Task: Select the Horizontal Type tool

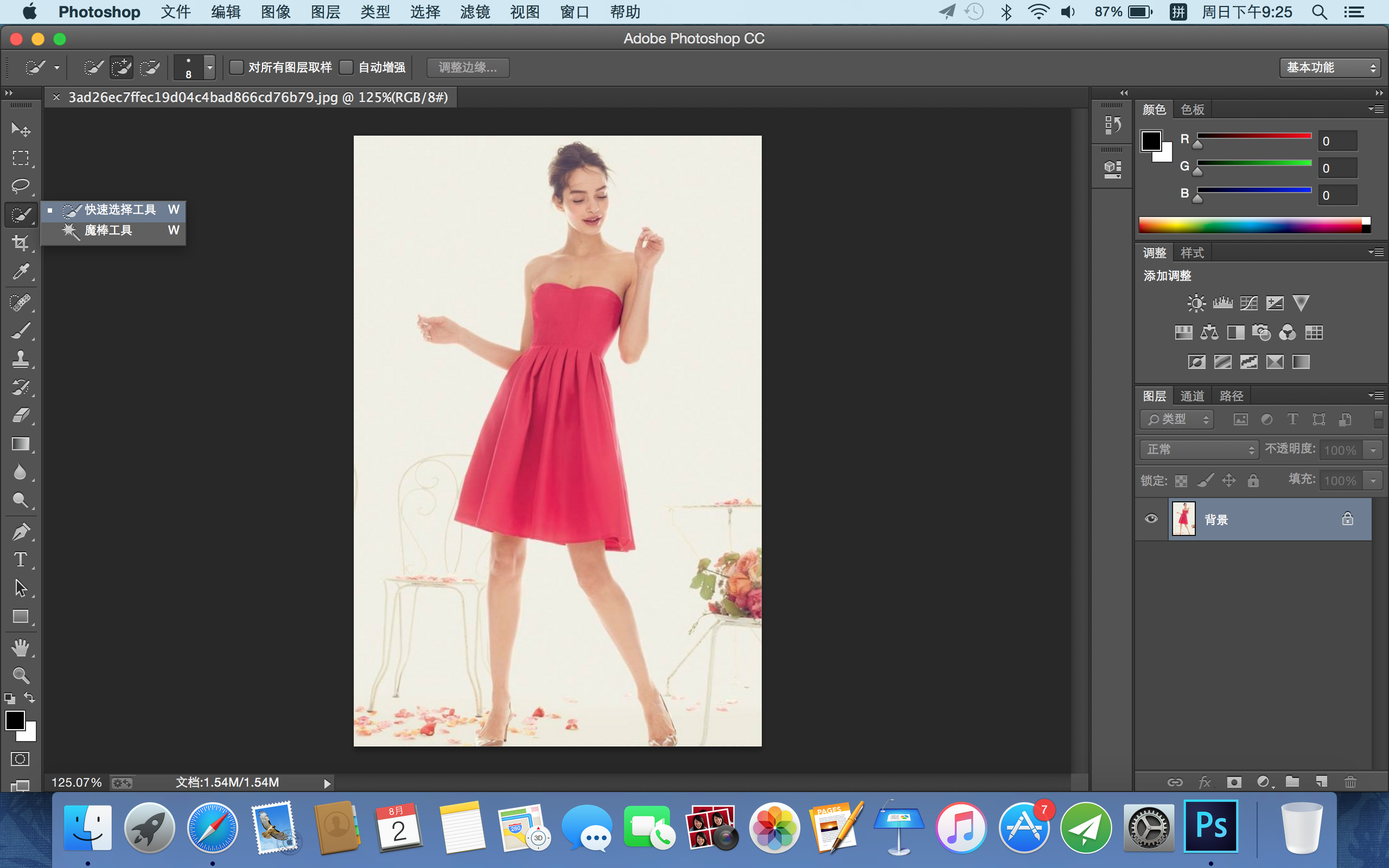Action: coord(21,560)
